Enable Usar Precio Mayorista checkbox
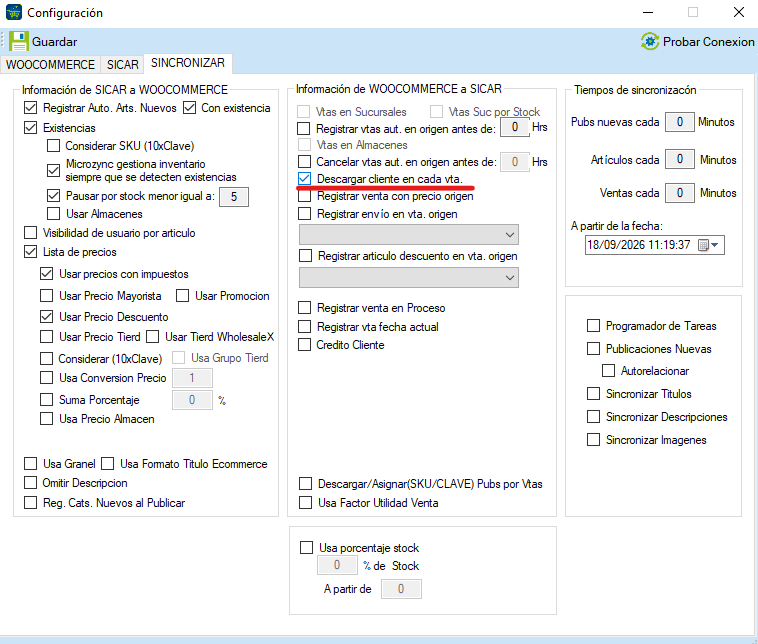Image resolution: width=758 pixels, height=644 pixels. pos(46,296)
